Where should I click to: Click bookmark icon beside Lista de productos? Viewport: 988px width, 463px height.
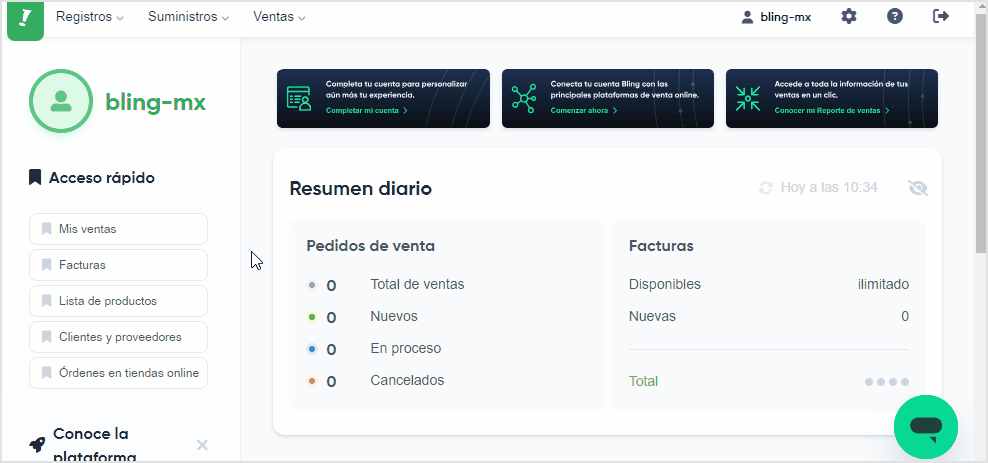[46, 300]
